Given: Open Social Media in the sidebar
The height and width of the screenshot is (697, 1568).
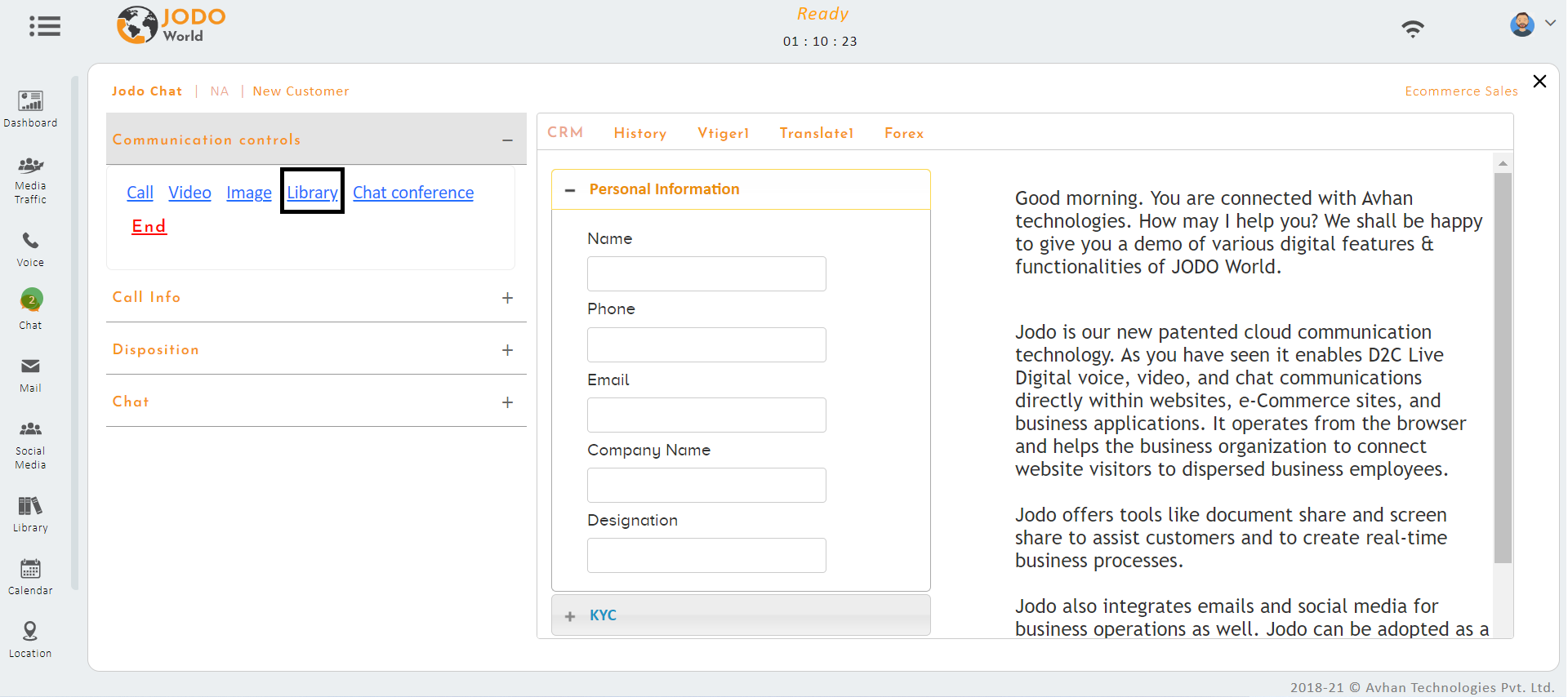Looking at the screenshot, I should [x=30, y=446].
